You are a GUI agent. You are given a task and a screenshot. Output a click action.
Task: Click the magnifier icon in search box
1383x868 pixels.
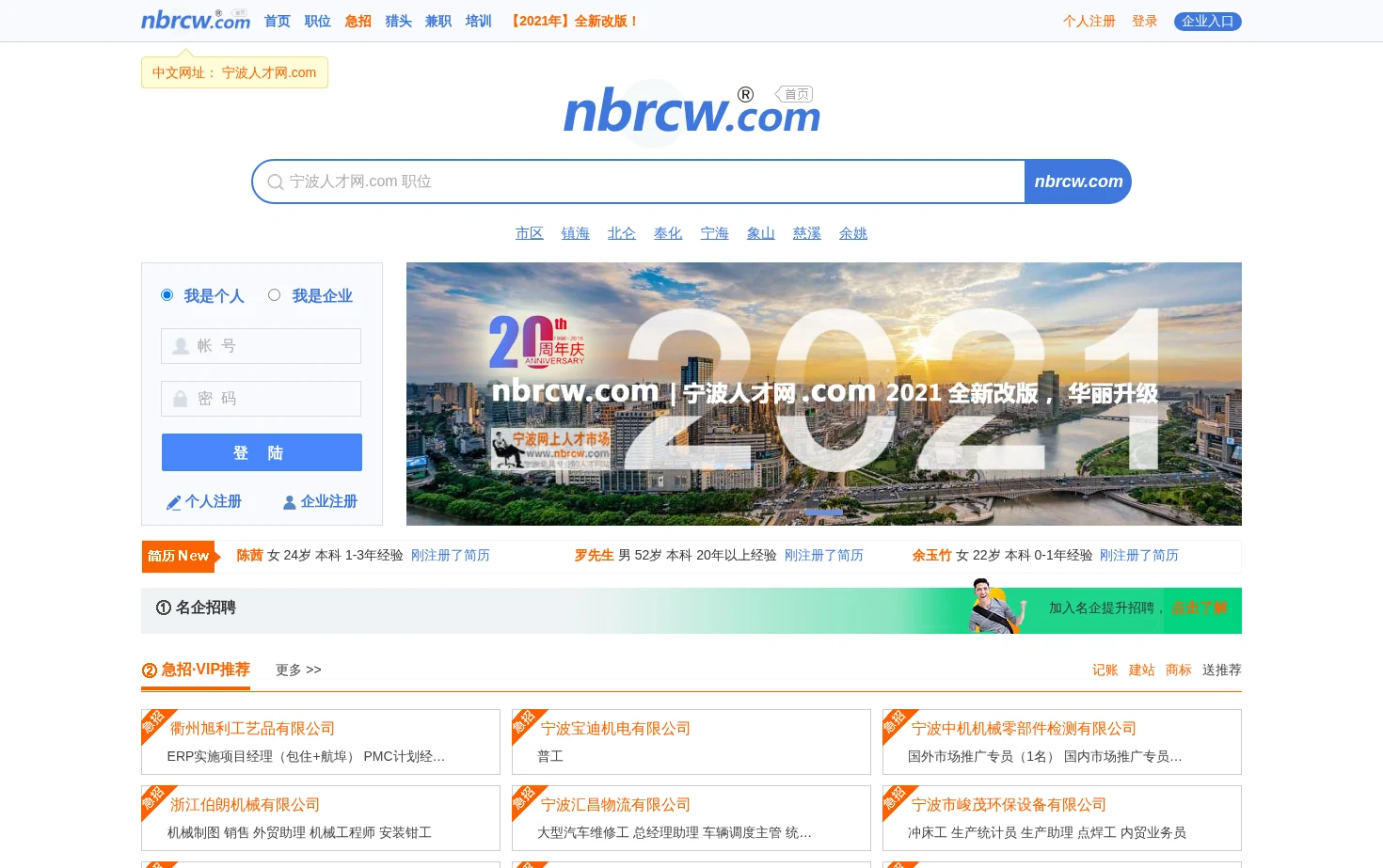click(275, 181)
